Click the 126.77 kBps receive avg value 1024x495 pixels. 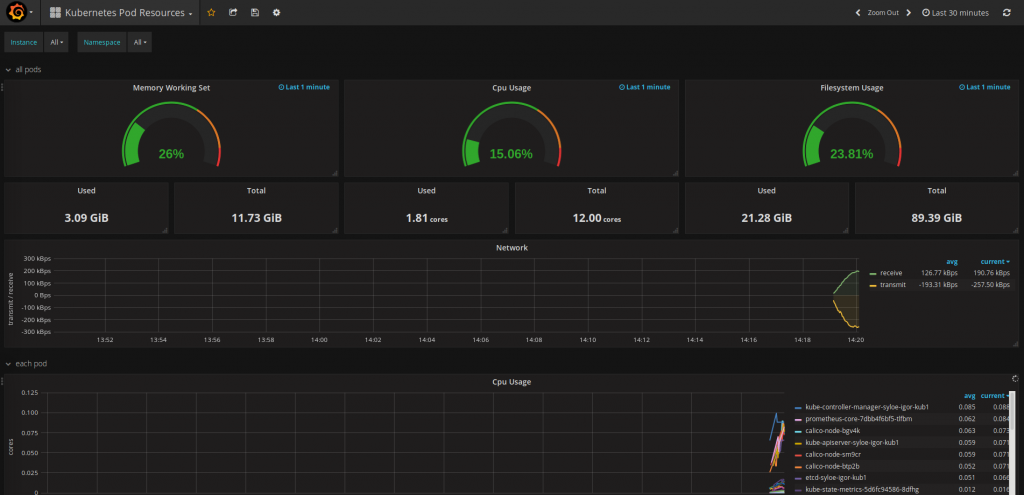point(940,273)
